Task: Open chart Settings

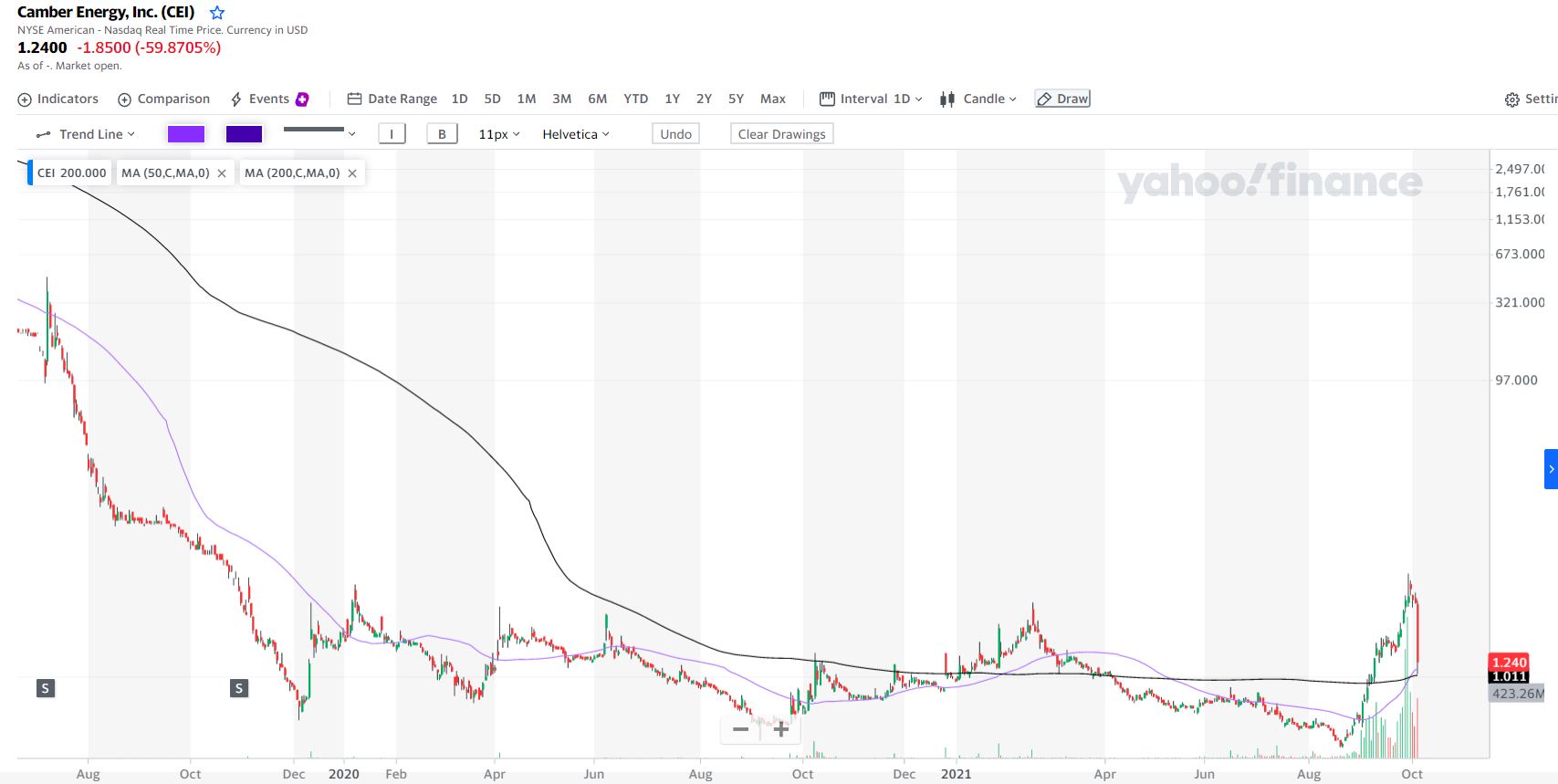Action: 1531,99
